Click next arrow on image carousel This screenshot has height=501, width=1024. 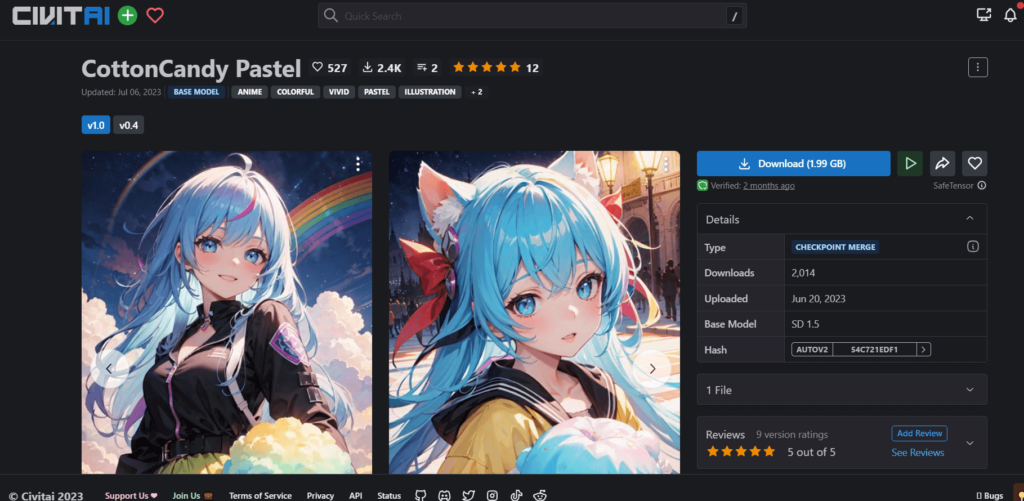pos(652,368)
